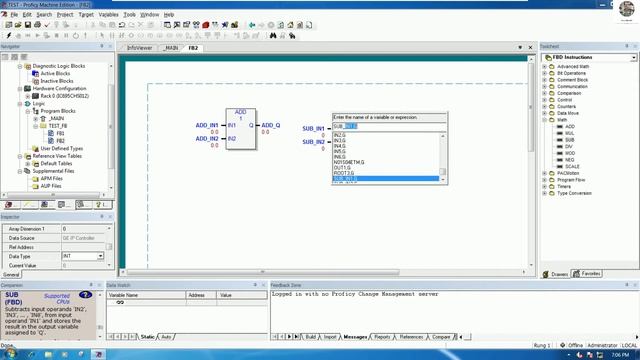Screen dimensions: 640x360
Task: Click the red checkmark Validate toolbar icon
Action: coord(47,25)
